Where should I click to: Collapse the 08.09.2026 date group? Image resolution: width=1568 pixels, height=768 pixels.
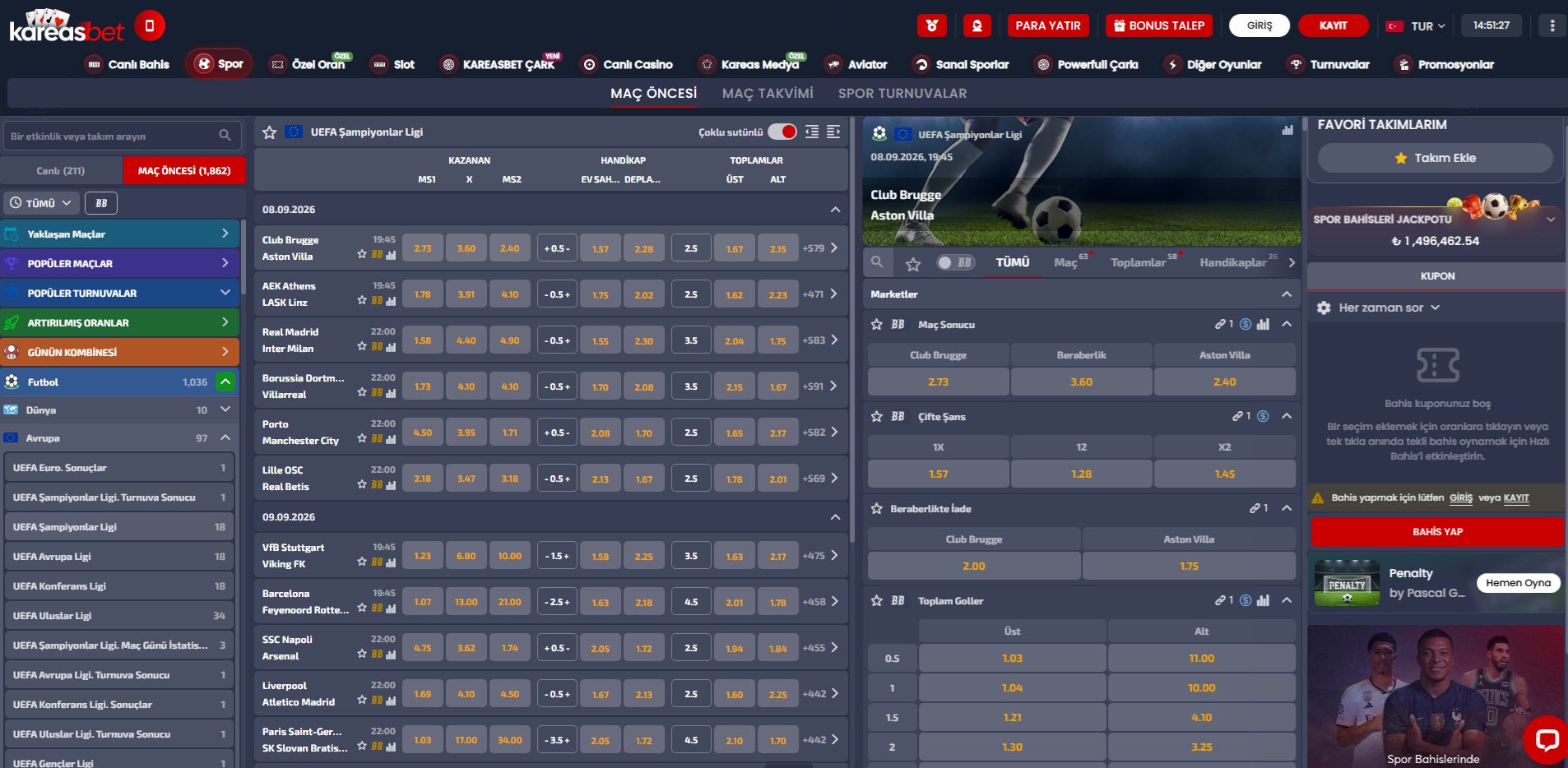tap(835, 210)
